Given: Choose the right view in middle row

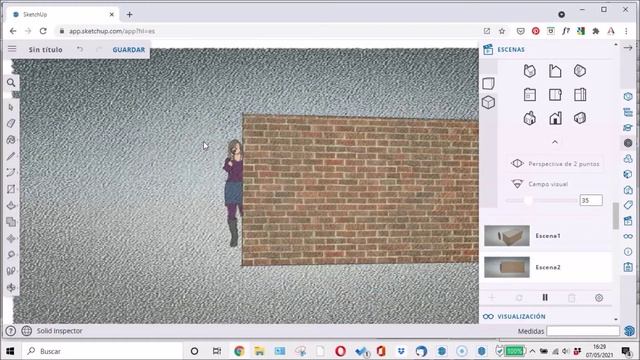Looking at the screenshot, I should pos(580,95).
